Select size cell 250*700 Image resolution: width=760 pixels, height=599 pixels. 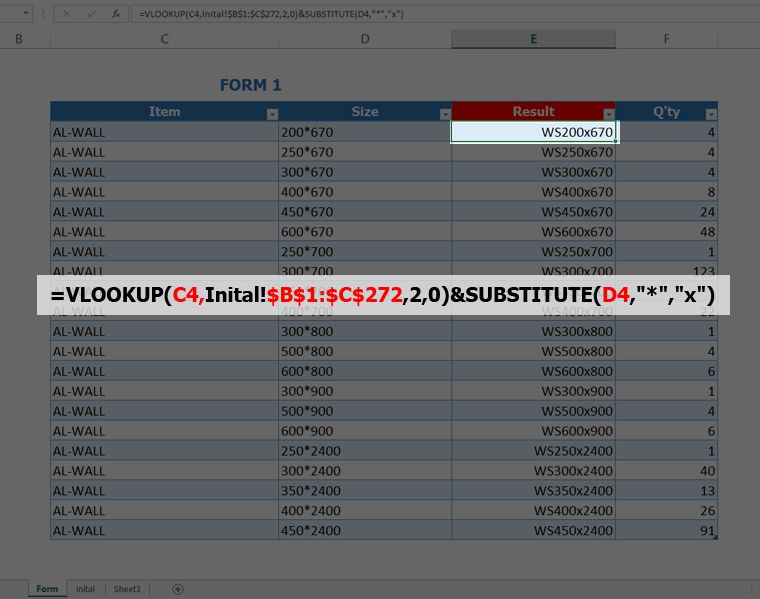click(365, 252)
